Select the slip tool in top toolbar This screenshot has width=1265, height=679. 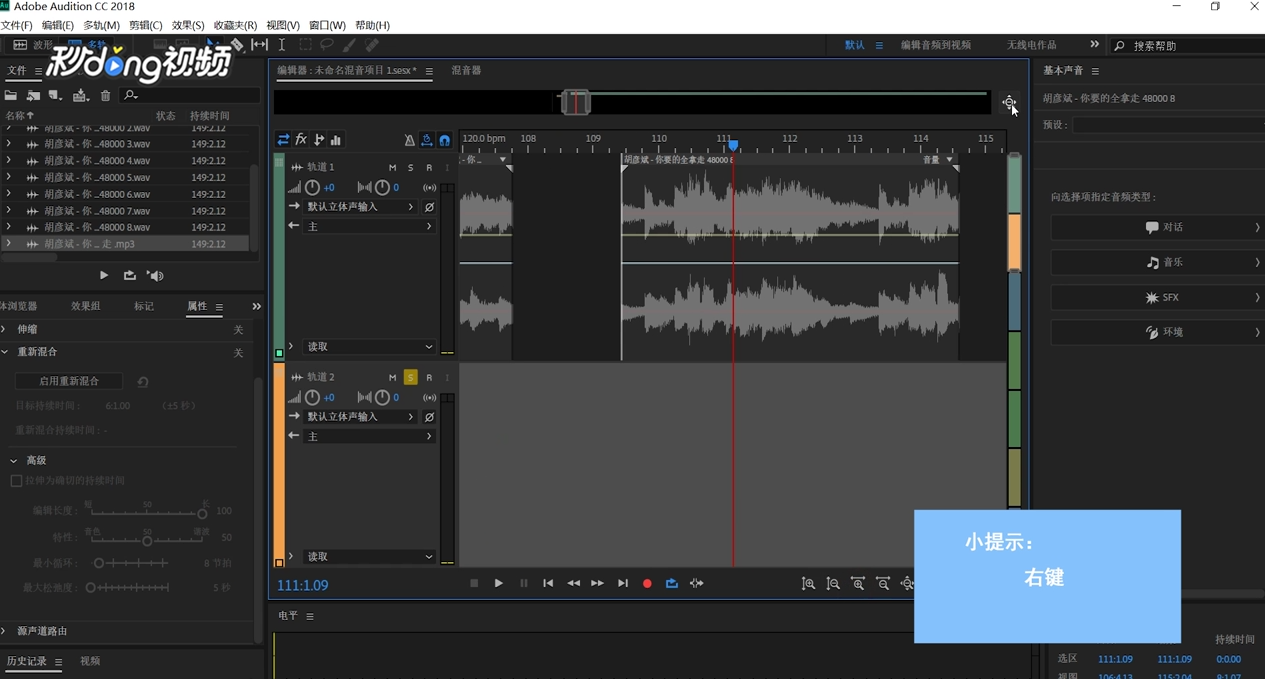[260, 45]
